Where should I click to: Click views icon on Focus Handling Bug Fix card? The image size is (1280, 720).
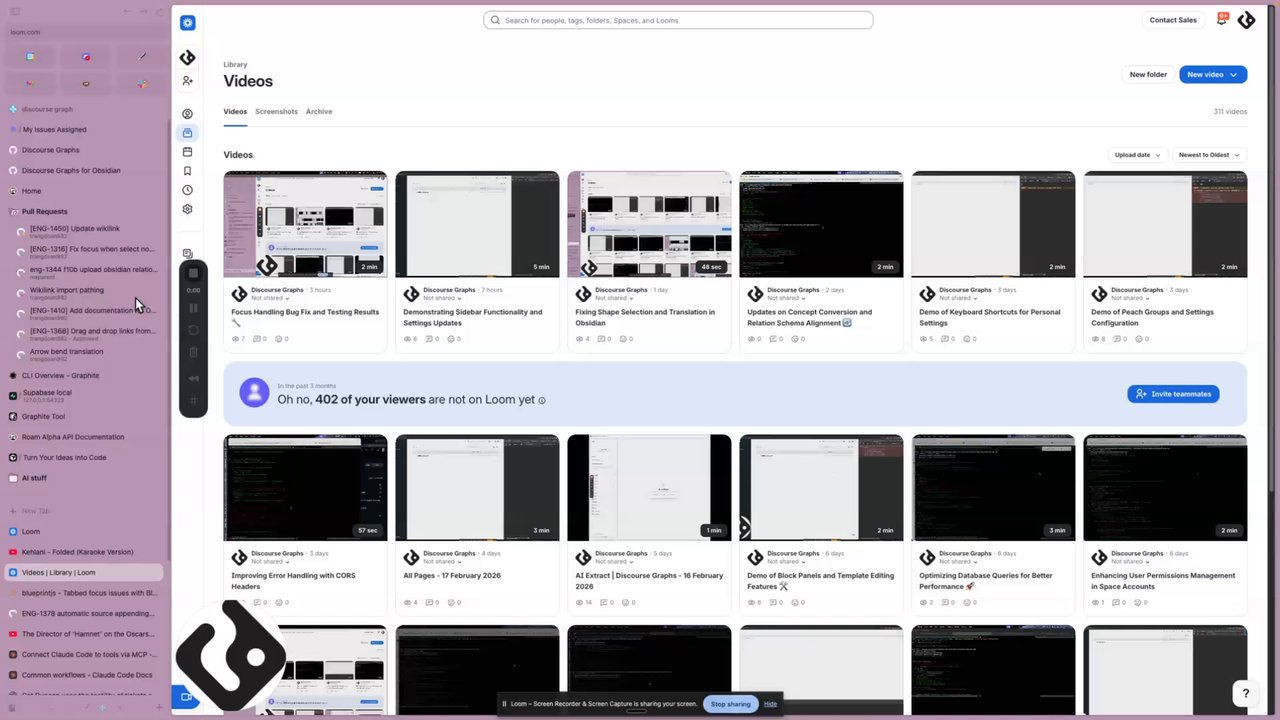click(236, 339)
